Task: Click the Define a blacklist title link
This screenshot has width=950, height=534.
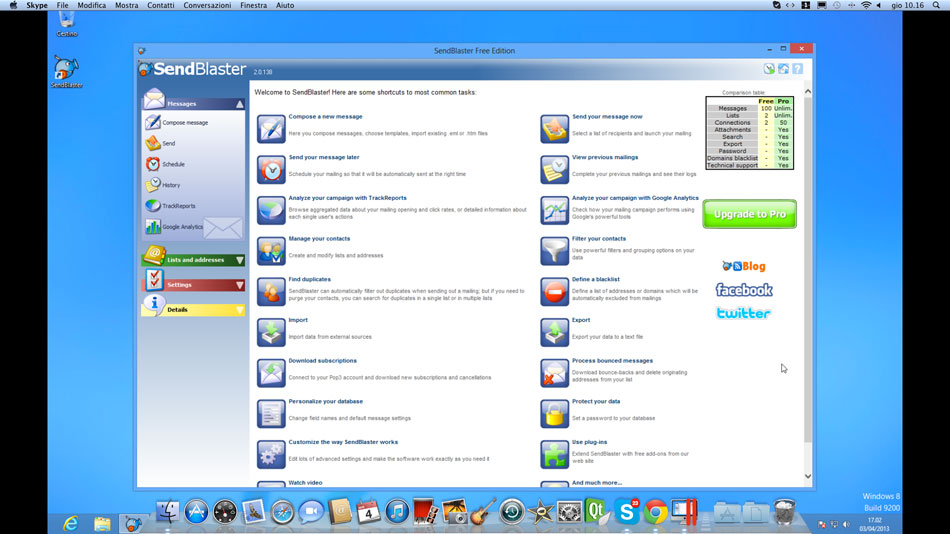Action: coord(596,279)
